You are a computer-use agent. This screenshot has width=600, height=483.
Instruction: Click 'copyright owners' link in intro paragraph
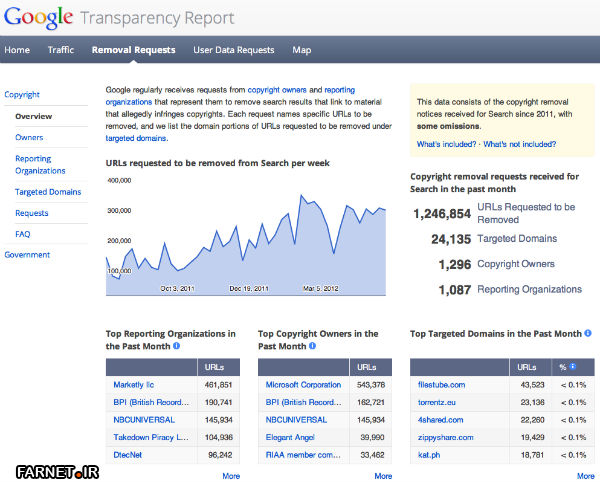[277, 90]
